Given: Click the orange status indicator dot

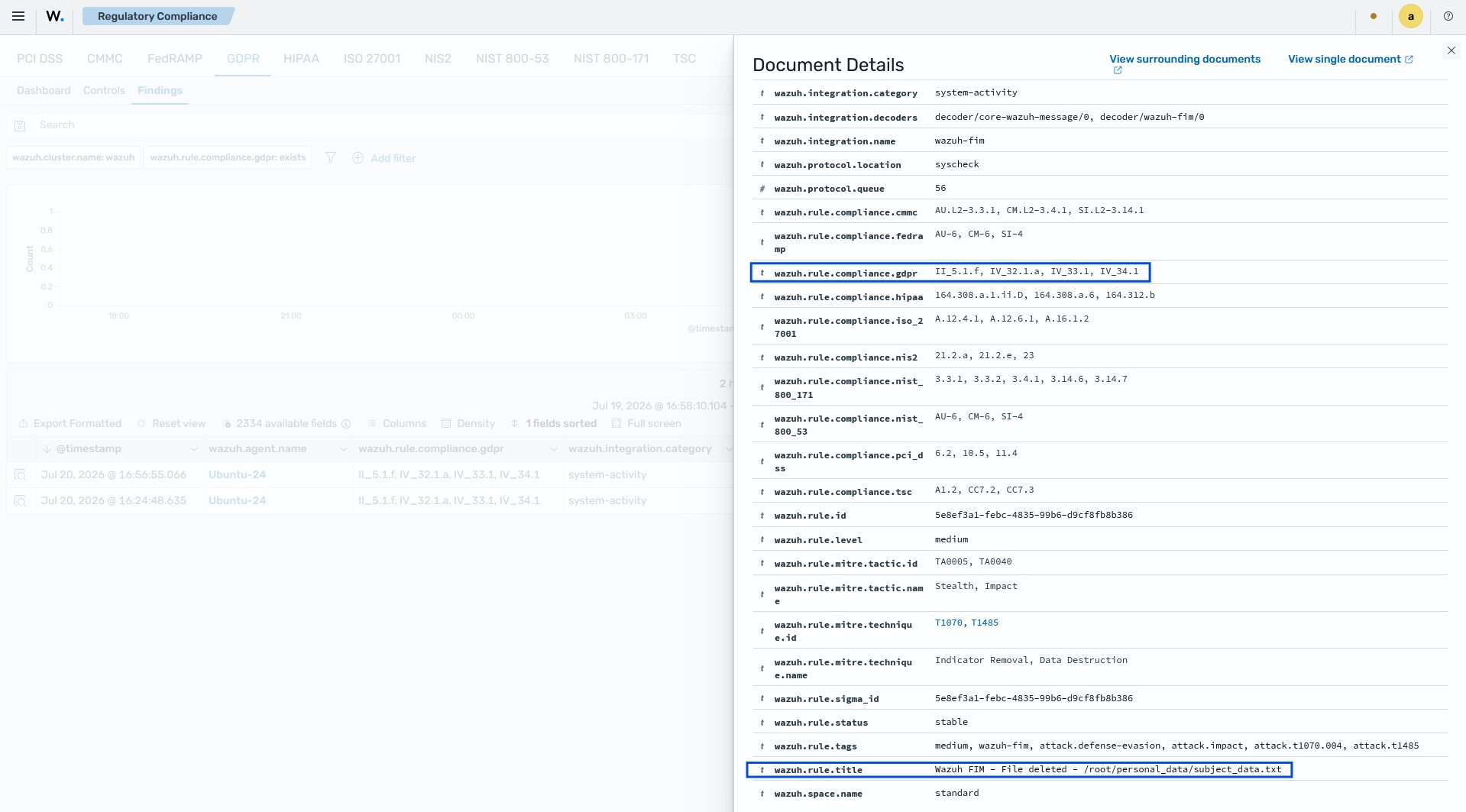Looking at the screenshot, I should [1374, 16].
